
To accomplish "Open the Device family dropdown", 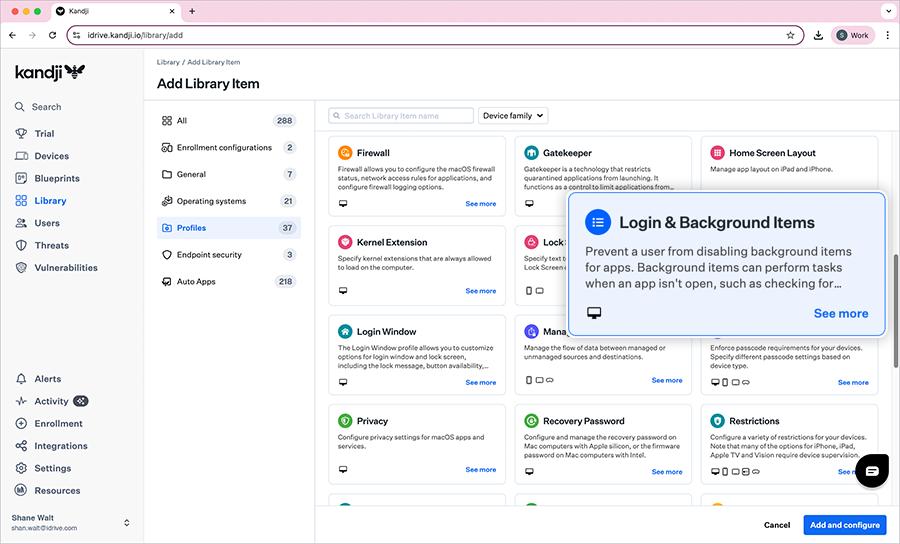I will coord(514,116).
